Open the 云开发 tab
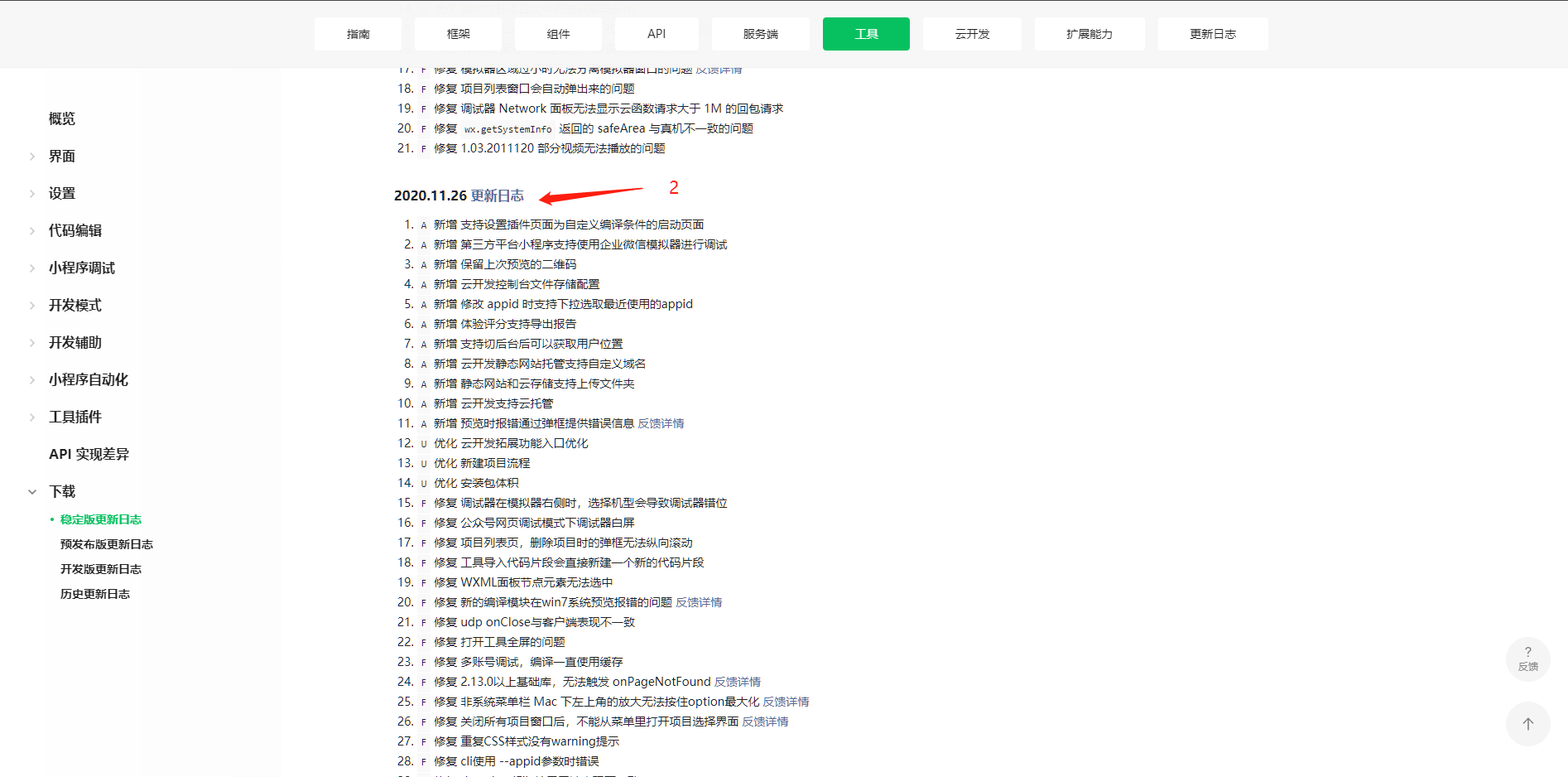1568x777 pixels. click(972, 34)
